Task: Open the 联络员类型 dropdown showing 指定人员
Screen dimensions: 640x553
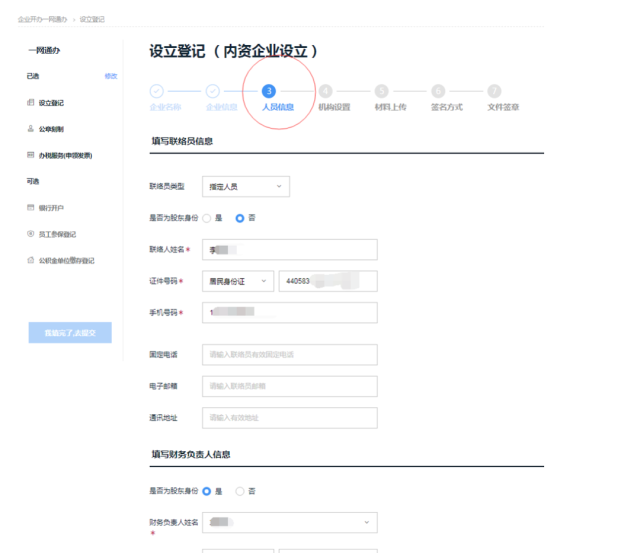Action: [246, 187]
